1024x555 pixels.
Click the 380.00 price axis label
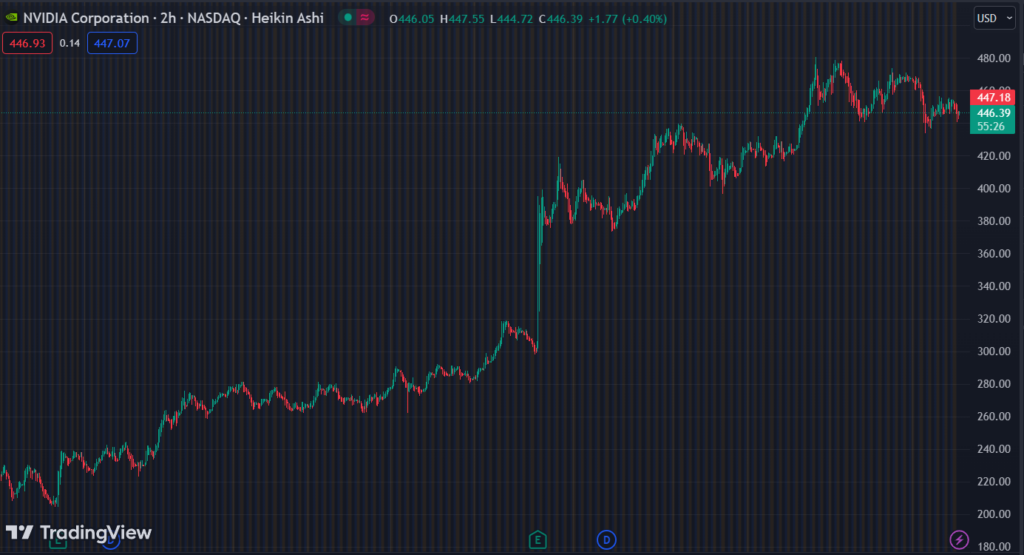[994, 221]
